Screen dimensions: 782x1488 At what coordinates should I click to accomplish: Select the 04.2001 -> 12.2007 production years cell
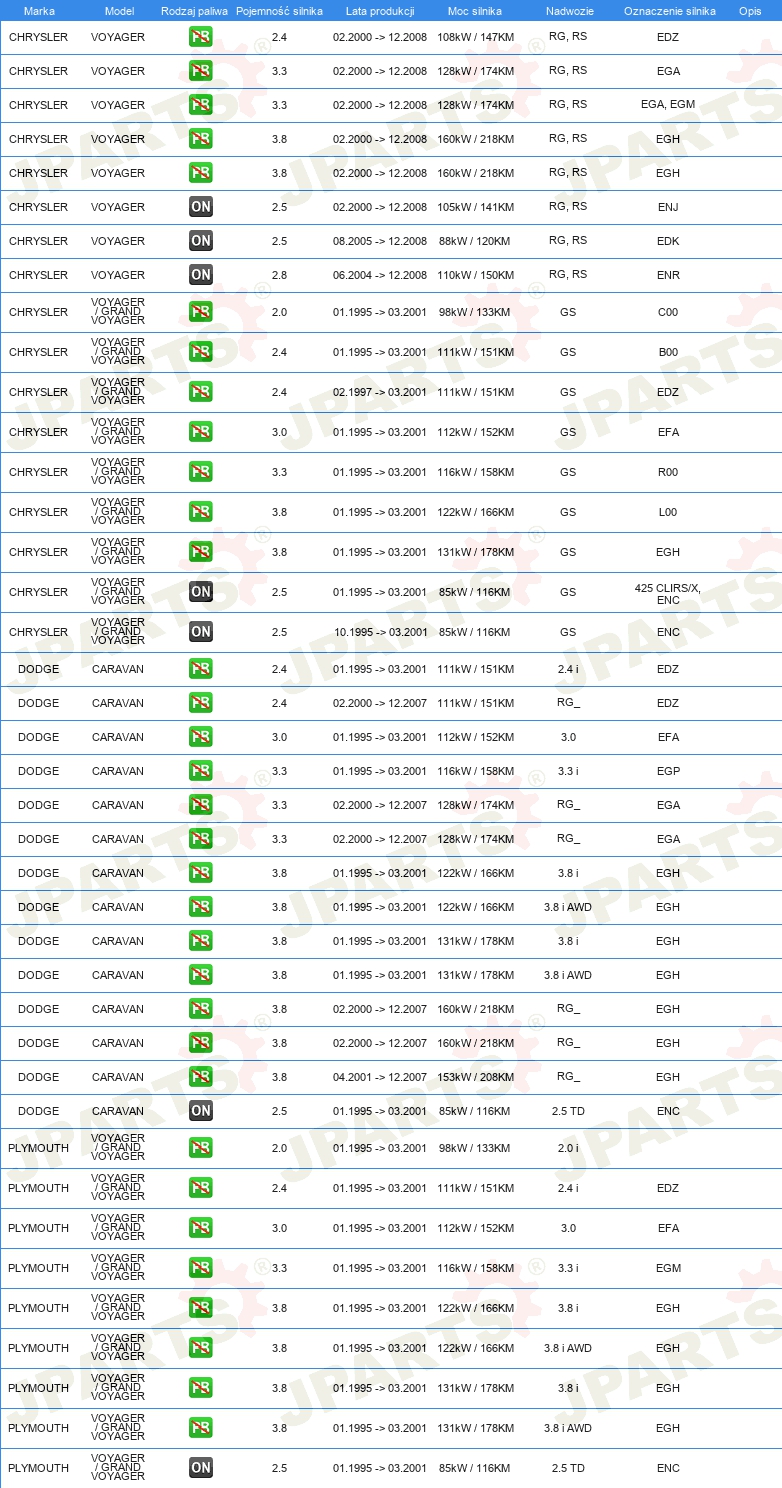coord(380,1077)
